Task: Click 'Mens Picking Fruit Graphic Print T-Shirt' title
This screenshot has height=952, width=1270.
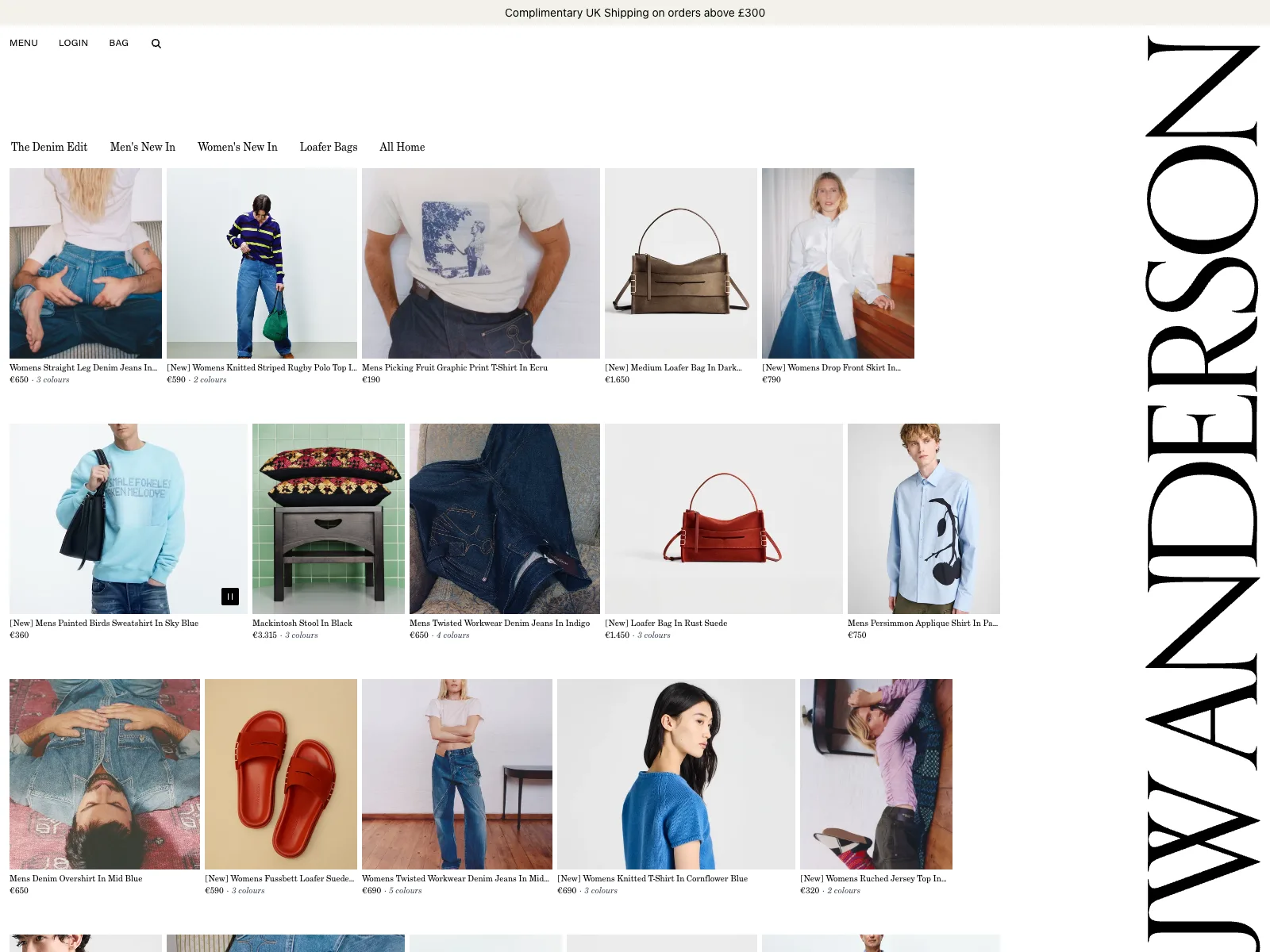Action: pos(455,367)
